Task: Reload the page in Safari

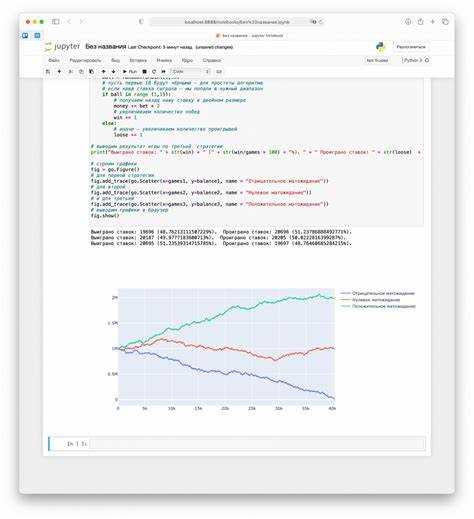Action: point(321,22)
